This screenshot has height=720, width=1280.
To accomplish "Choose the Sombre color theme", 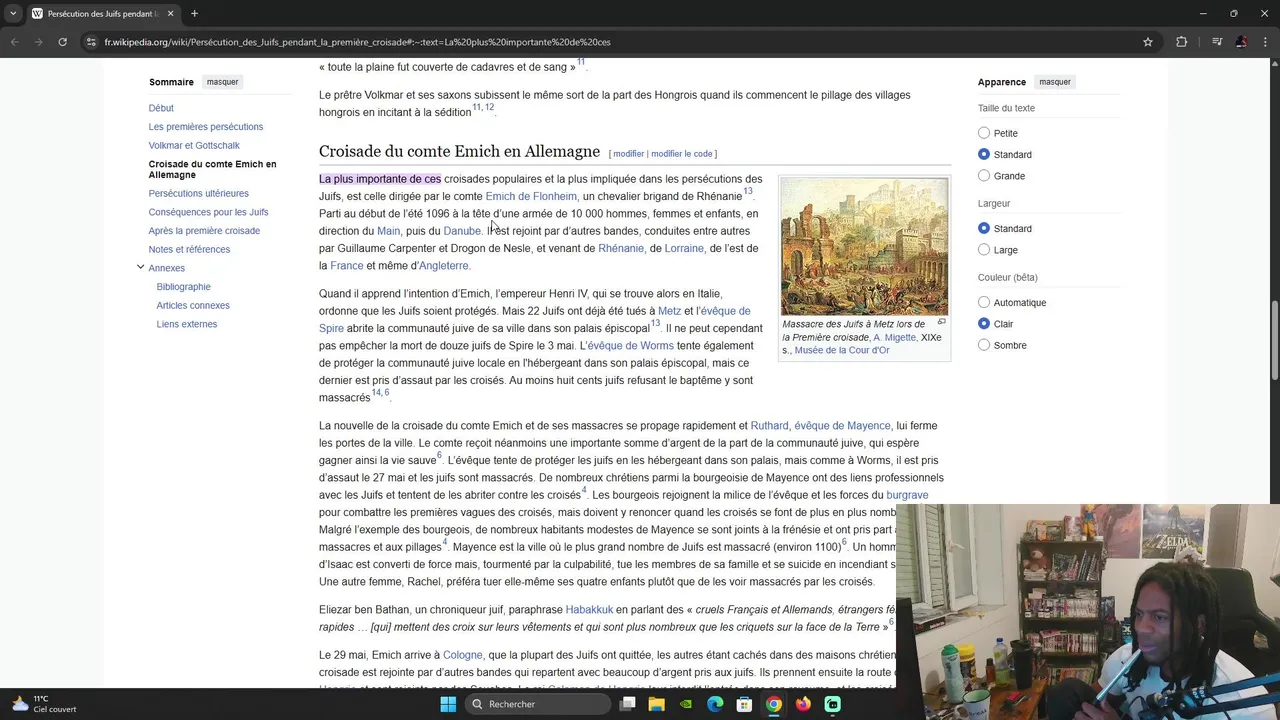I will pos(984,345).
